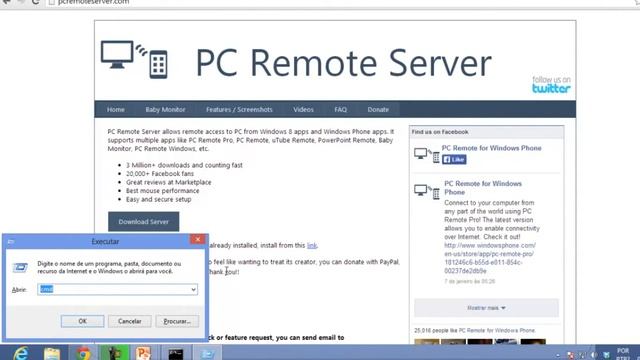This screenshot has height=360, width=640.
Task: Close the Executar dialog
Action: [x=198, y=240]
